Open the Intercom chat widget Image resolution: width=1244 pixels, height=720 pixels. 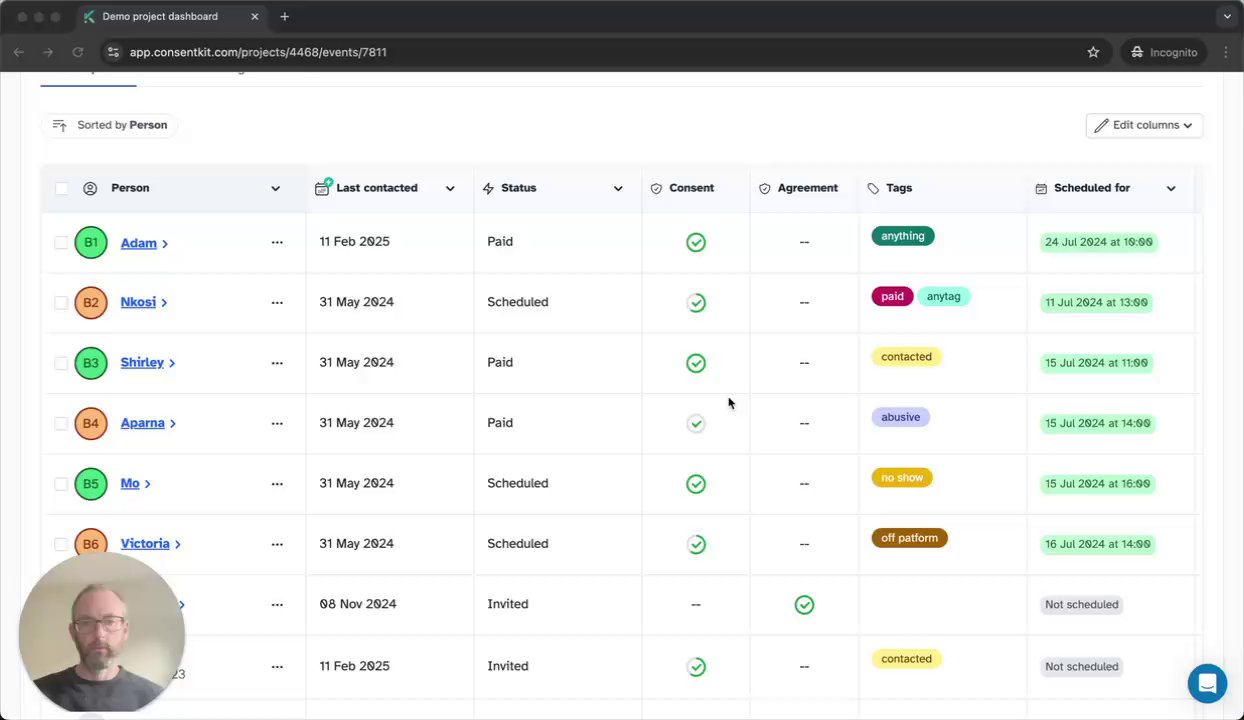click(1207, 684)
